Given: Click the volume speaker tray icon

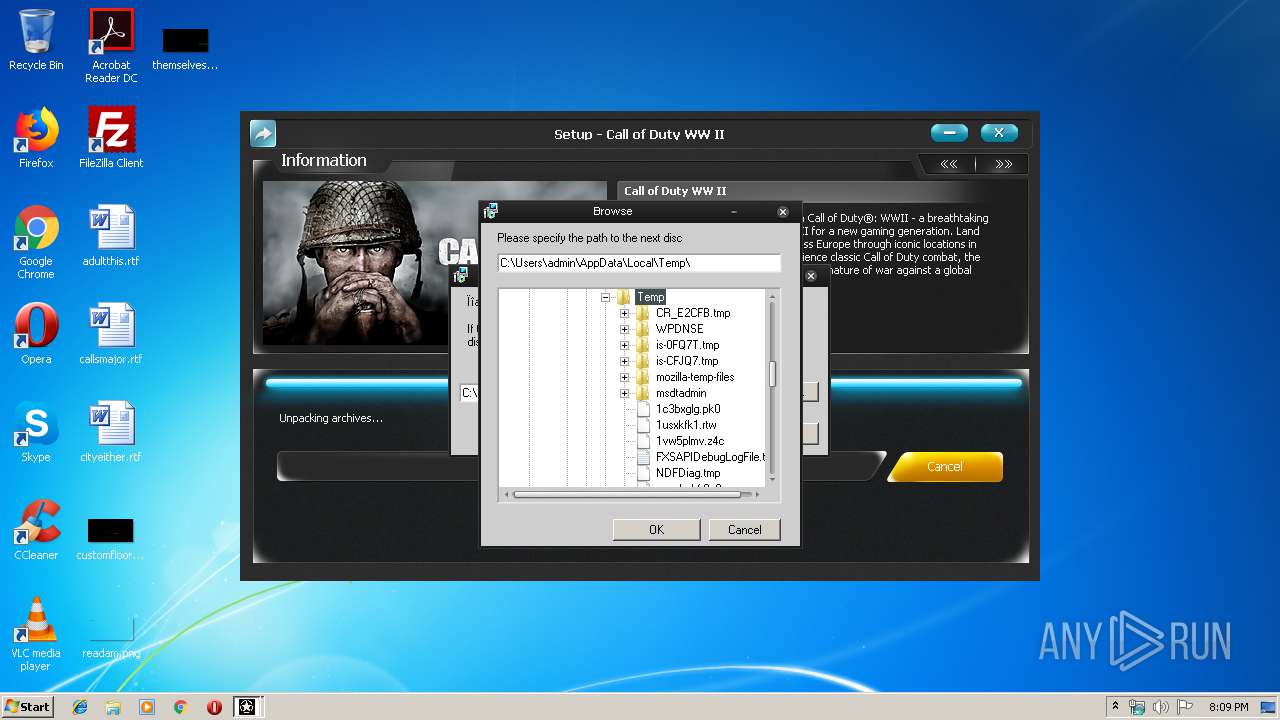Looking at the screenshot, I should [1160, 707].
